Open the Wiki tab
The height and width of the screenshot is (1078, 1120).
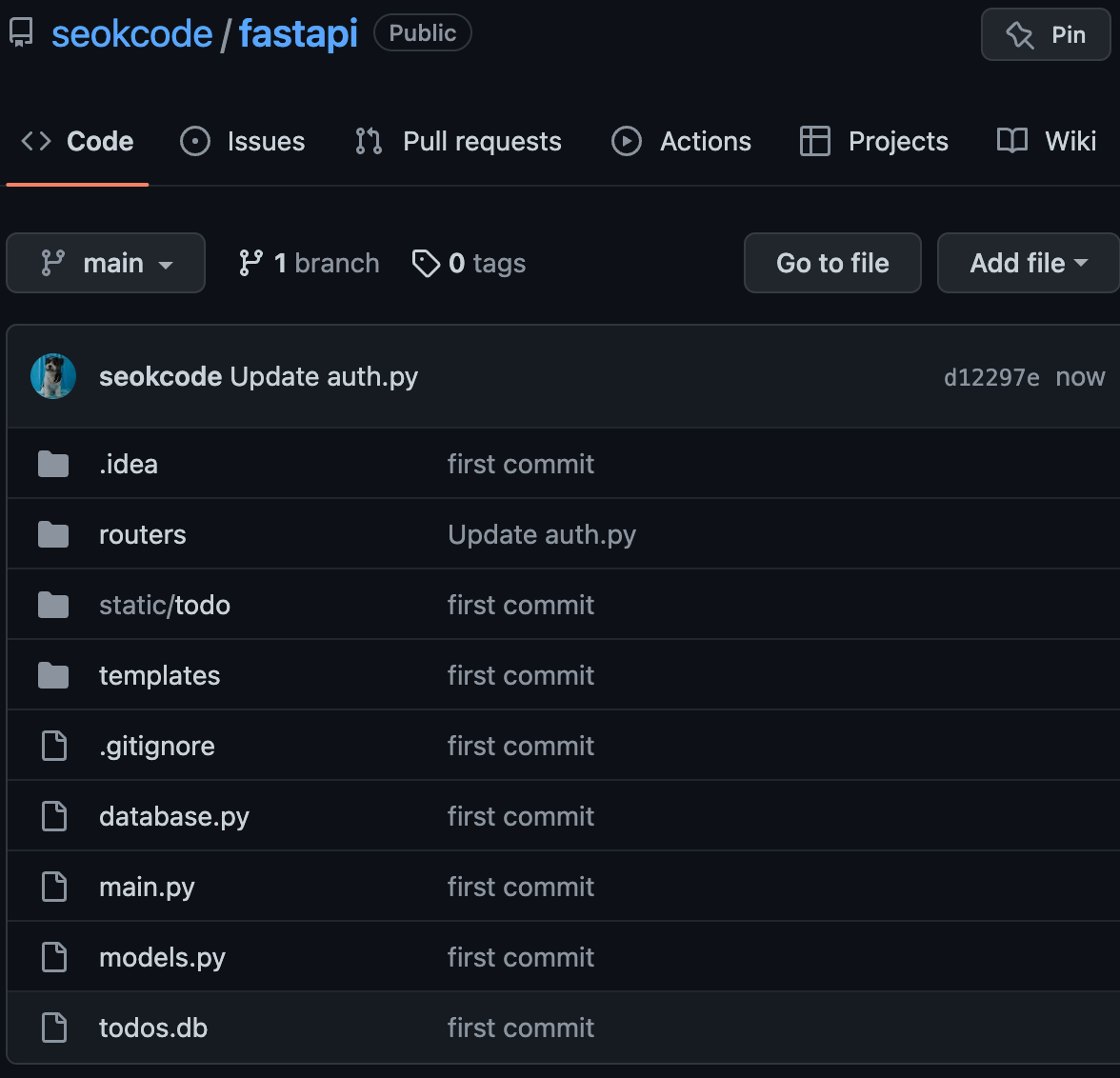coord(1048,142)
